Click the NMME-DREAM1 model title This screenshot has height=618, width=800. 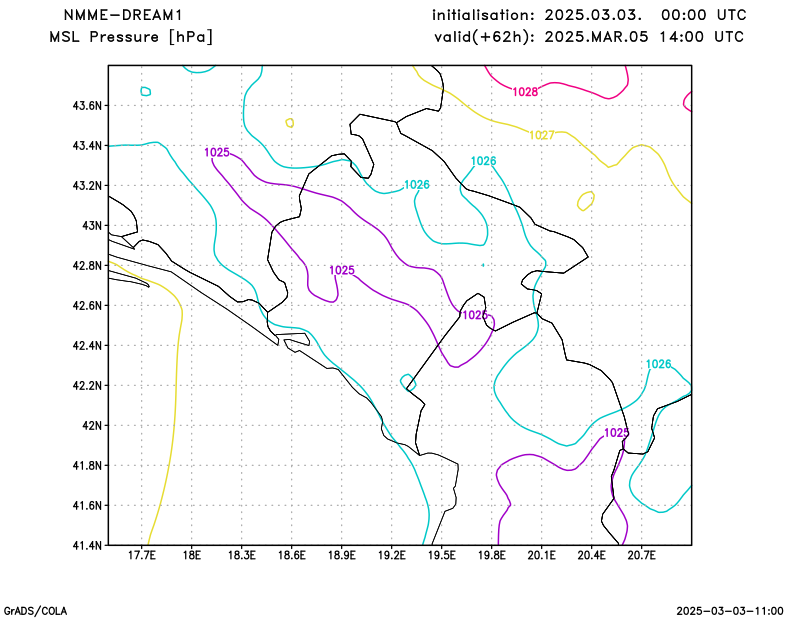(123, 15)
